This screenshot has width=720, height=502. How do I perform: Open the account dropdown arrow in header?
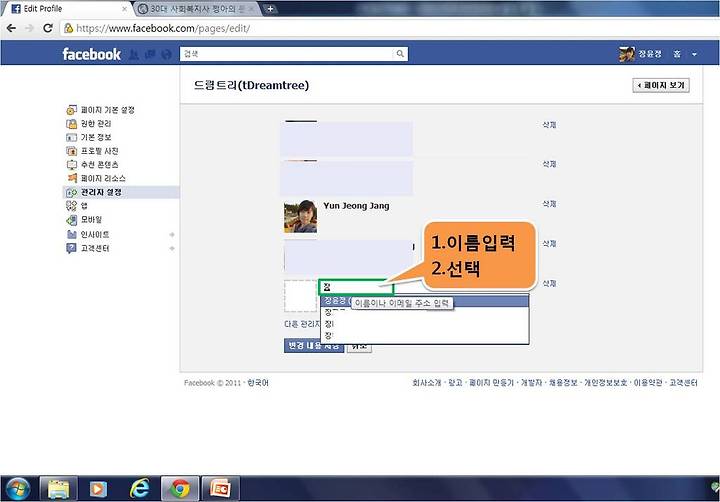[x=694, y=54]
